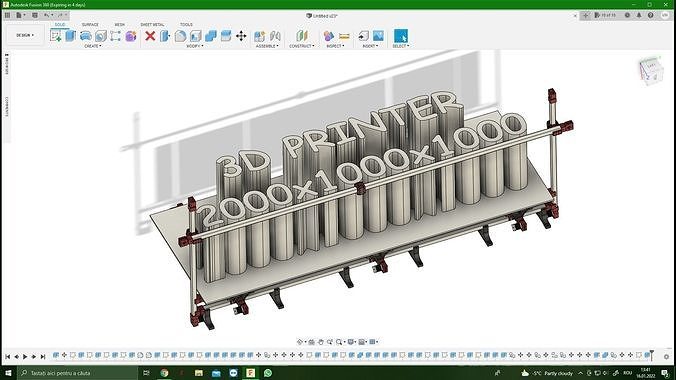Image resolution: width=676 pixels, height=380 pixels.
Task: Redo the last action
Action: [x=61, y=15]
